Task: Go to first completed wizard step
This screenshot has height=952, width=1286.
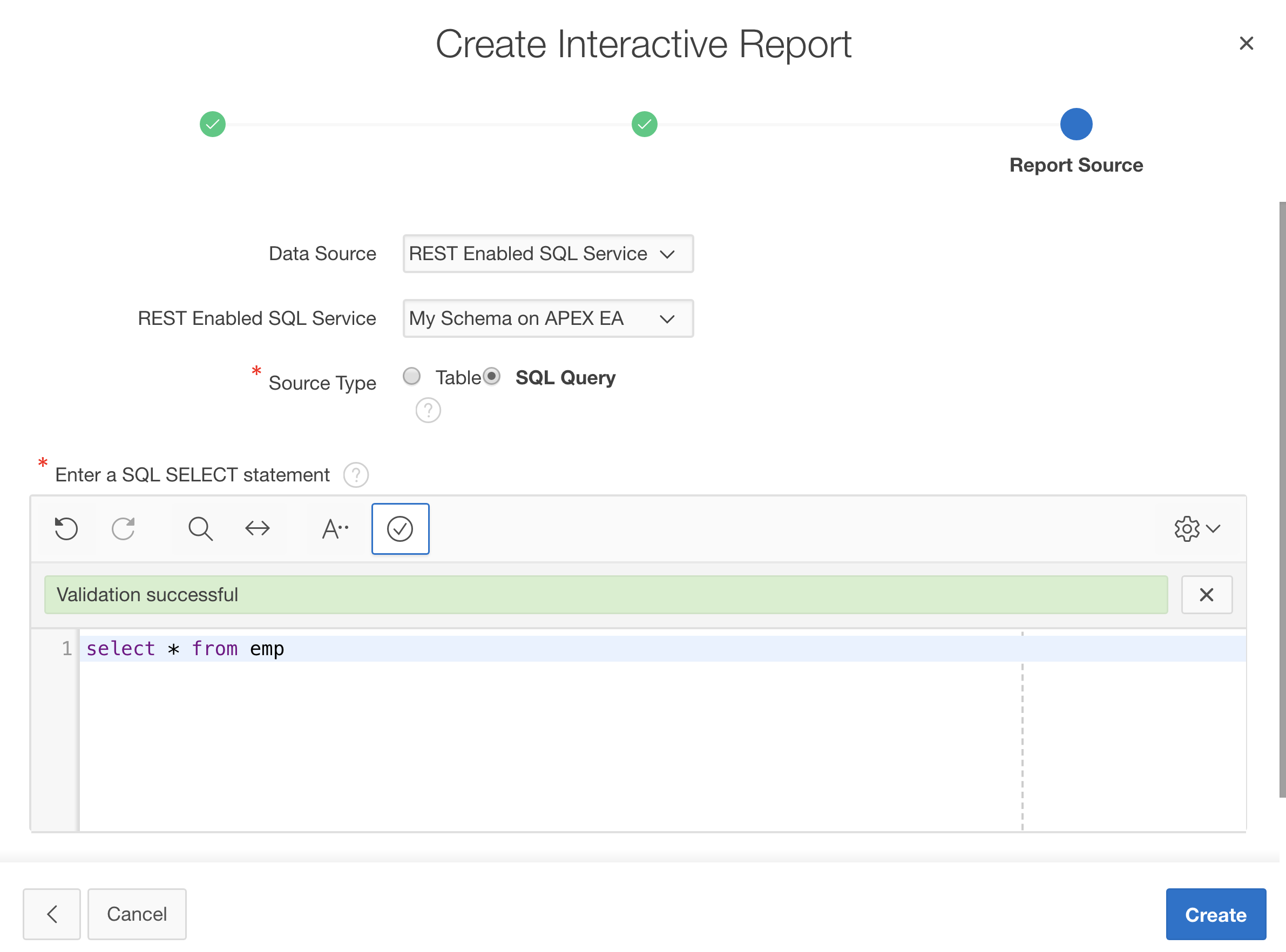Action: click(213, 124)
